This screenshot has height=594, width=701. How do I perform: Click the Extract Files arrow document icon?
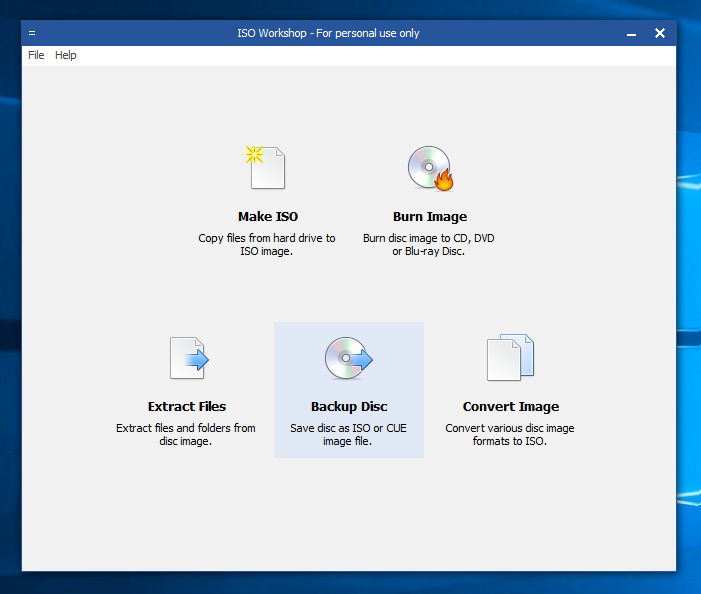pos(189,358)
